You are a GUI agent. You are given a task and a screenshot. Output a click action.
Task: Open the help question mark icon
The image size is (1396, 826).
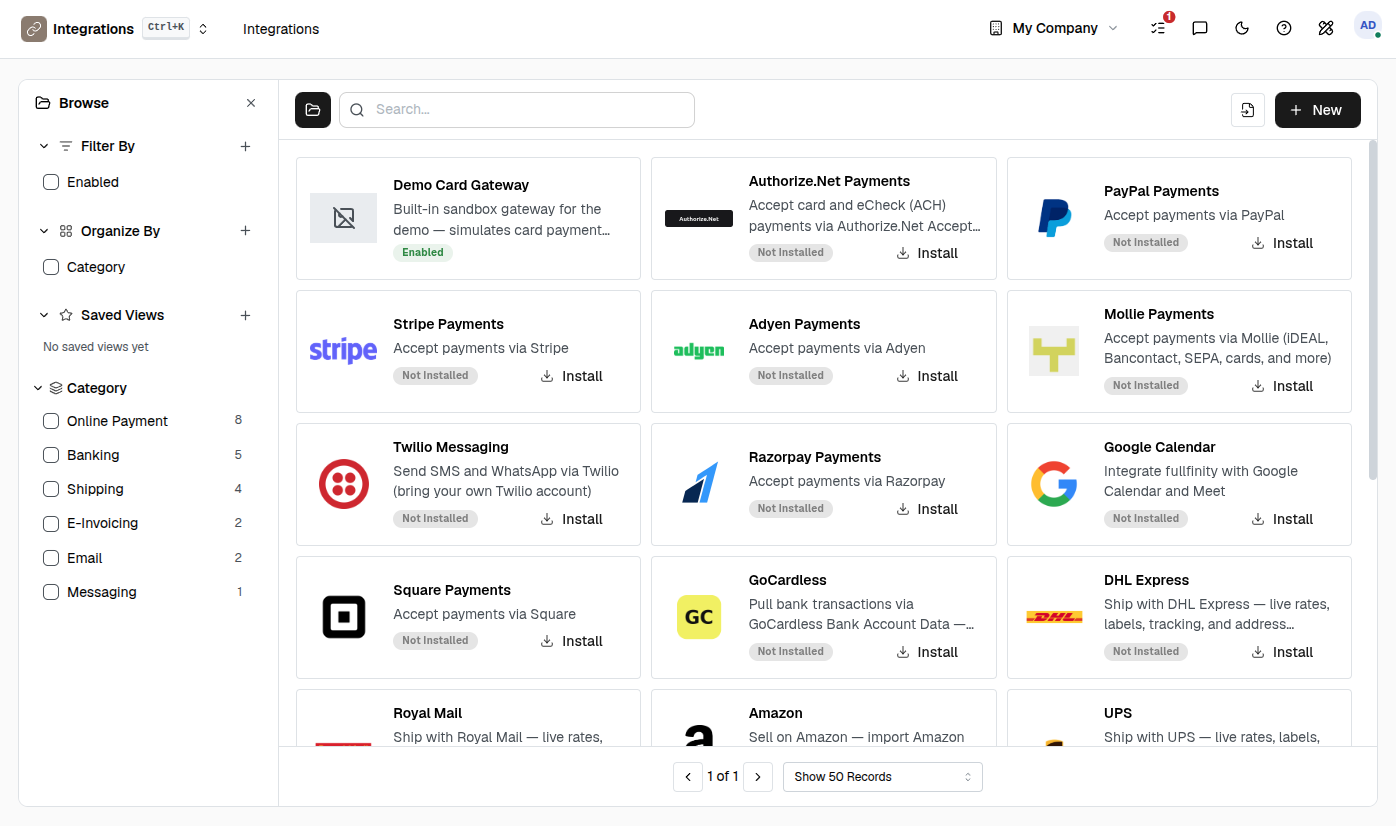tap(1284, 28)
